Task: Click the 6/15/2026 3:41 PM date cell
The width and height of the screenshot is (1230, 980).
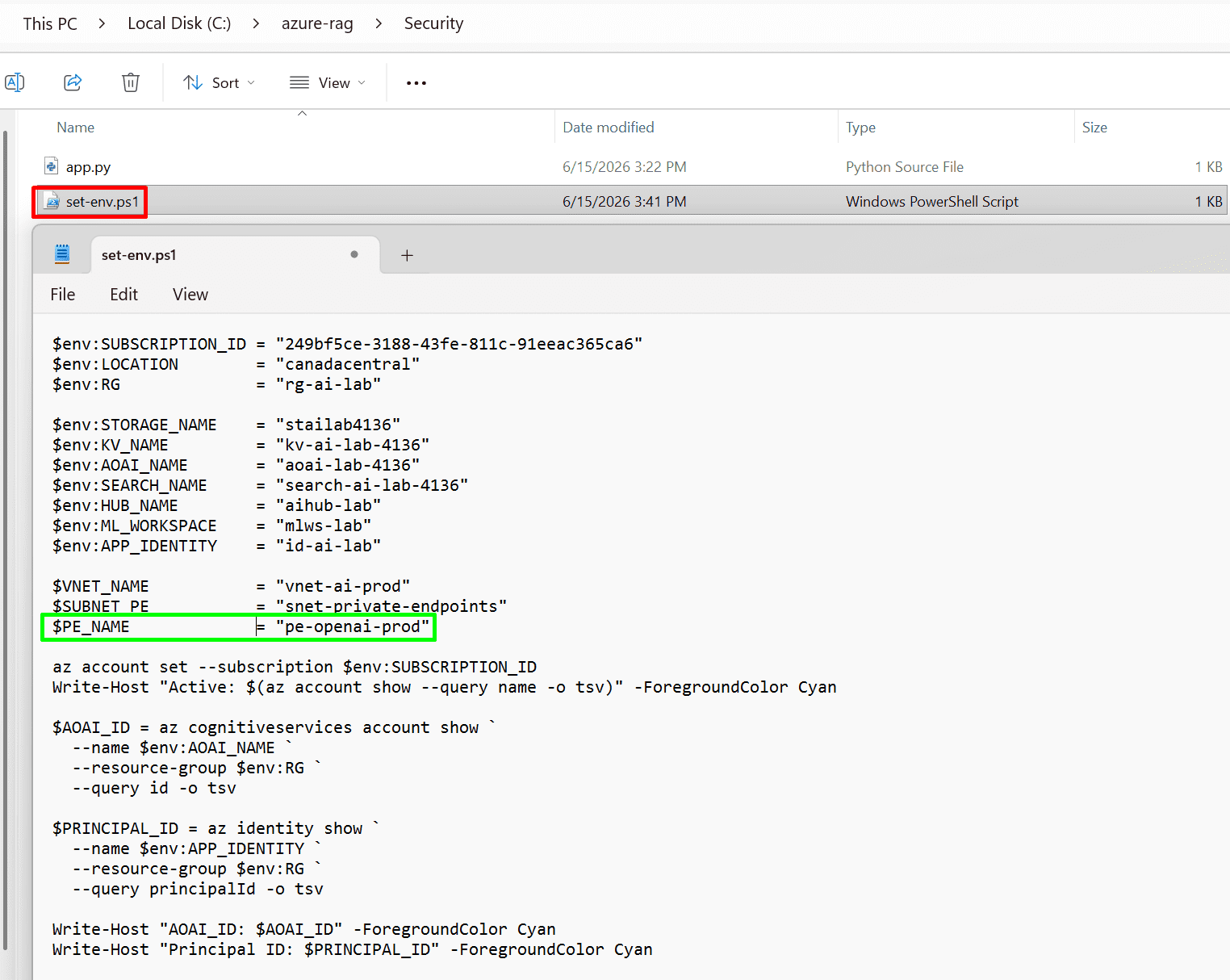Action: (625, 201)
